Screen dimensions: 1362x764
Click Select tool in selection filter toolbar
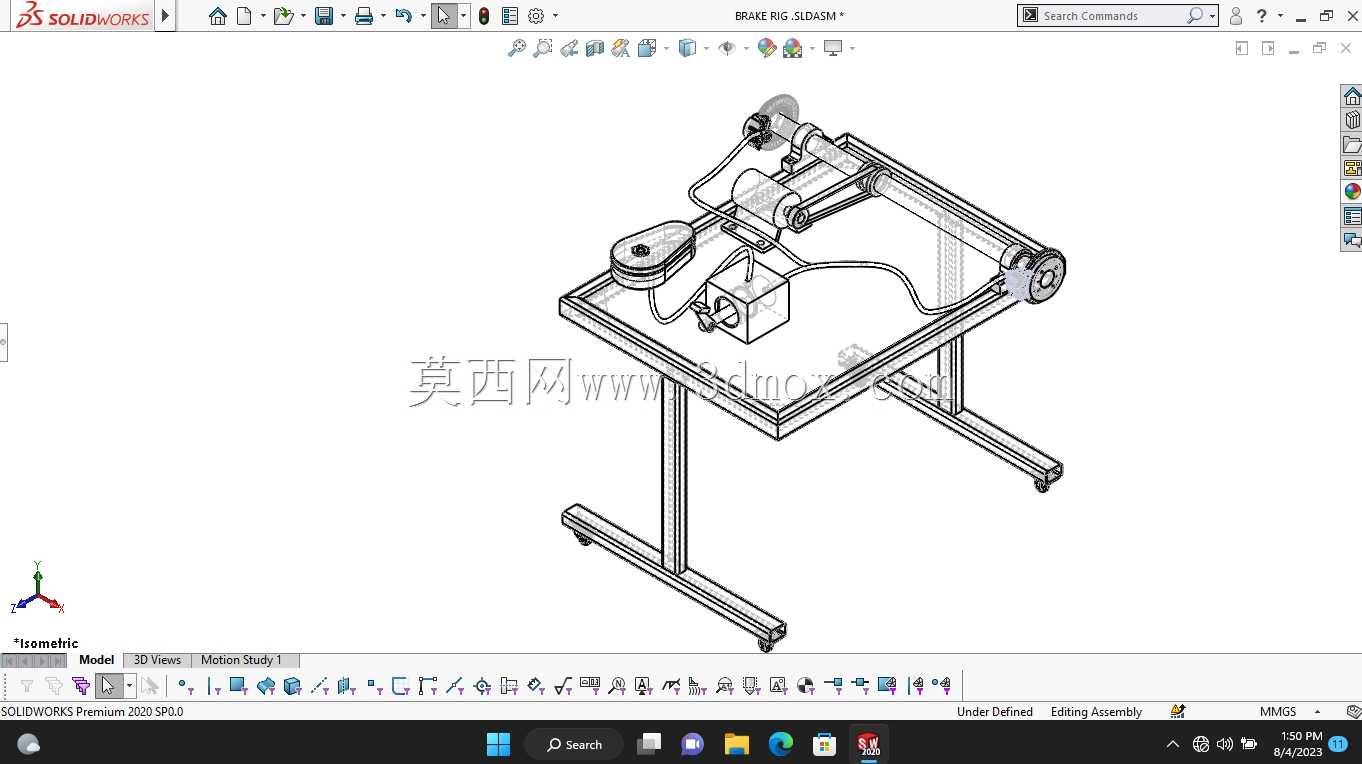click(x=108, y=686)
